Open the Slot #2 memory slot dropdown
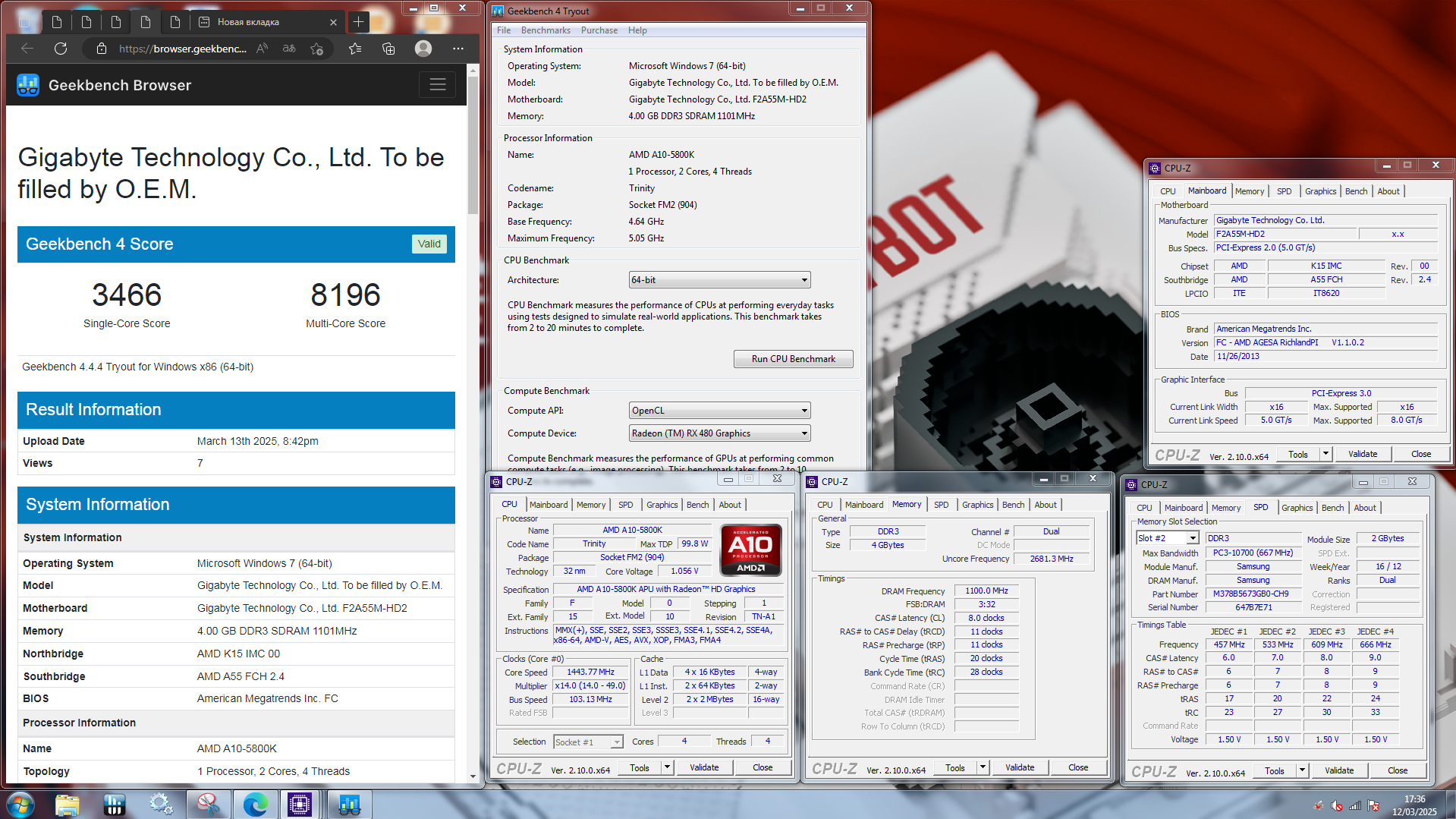This screenshot has height=819, width=1456. 1167,538
